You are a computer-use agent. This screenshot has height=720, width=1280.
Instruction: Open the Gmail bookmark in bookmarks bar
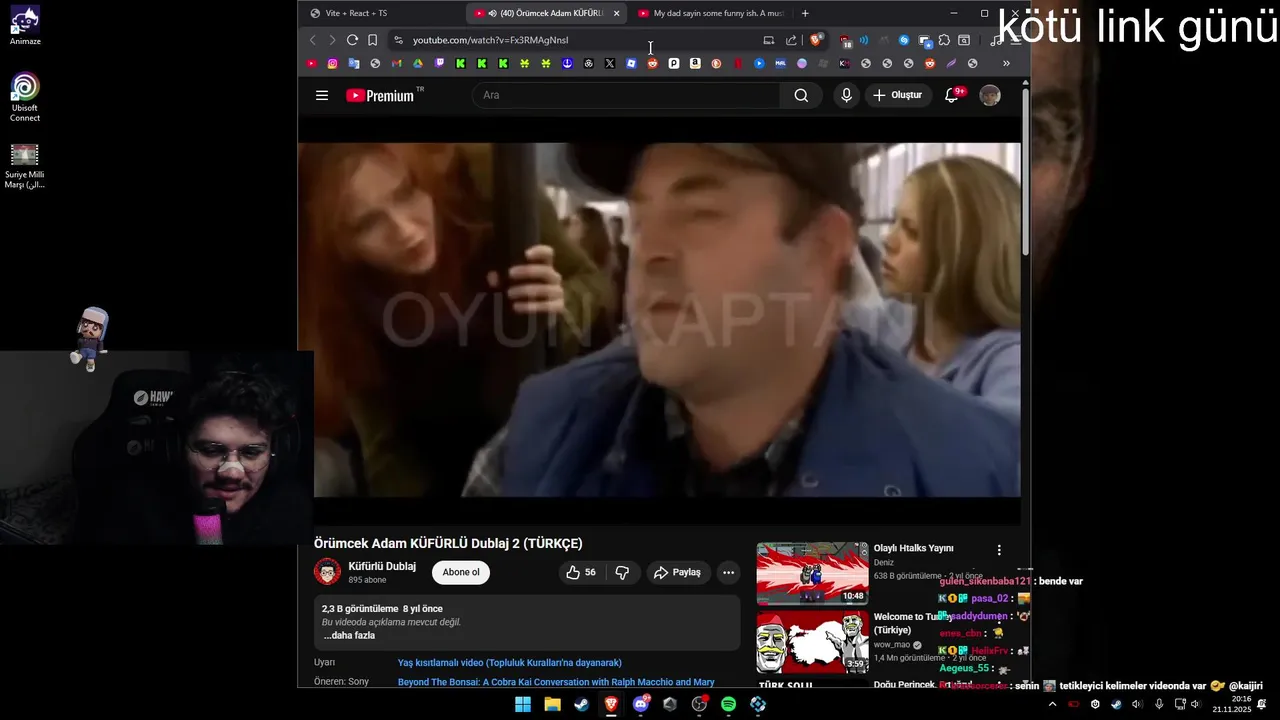(396, 63)
